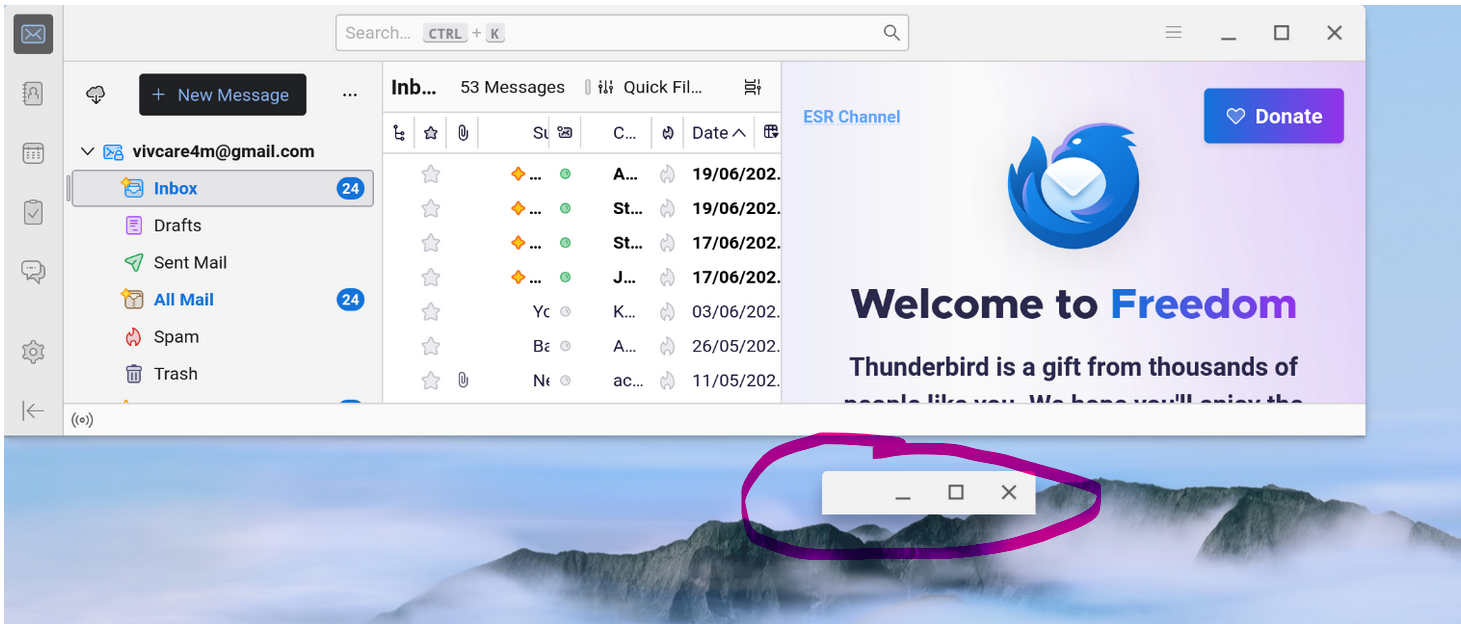Image resolution: width=1461 pixels, height=624 pixels.
Task: Open the column picker dropdown
Action: click(770, 132)
